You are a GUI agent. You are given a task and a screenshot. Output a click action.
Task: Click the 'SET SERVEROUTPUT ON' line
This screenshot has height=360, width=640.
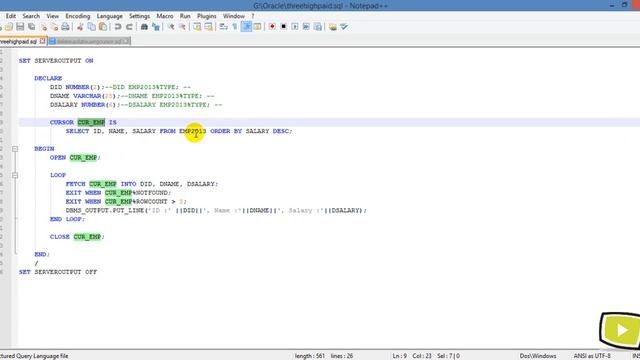56,61
